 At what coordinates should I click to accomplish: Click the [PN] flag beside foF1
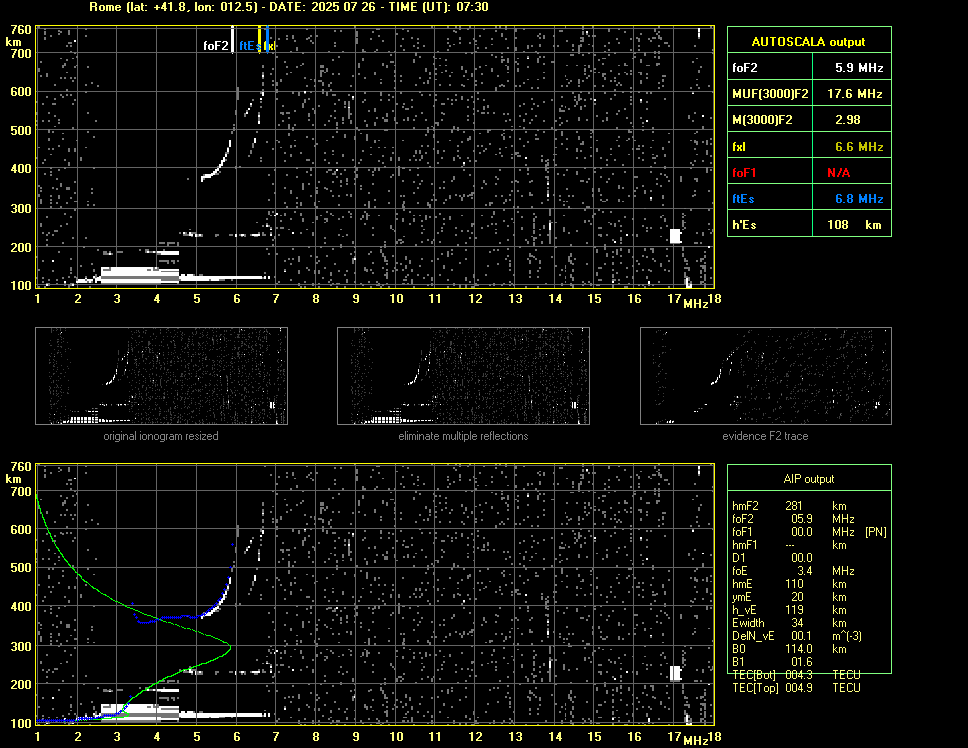click(875, 532)
